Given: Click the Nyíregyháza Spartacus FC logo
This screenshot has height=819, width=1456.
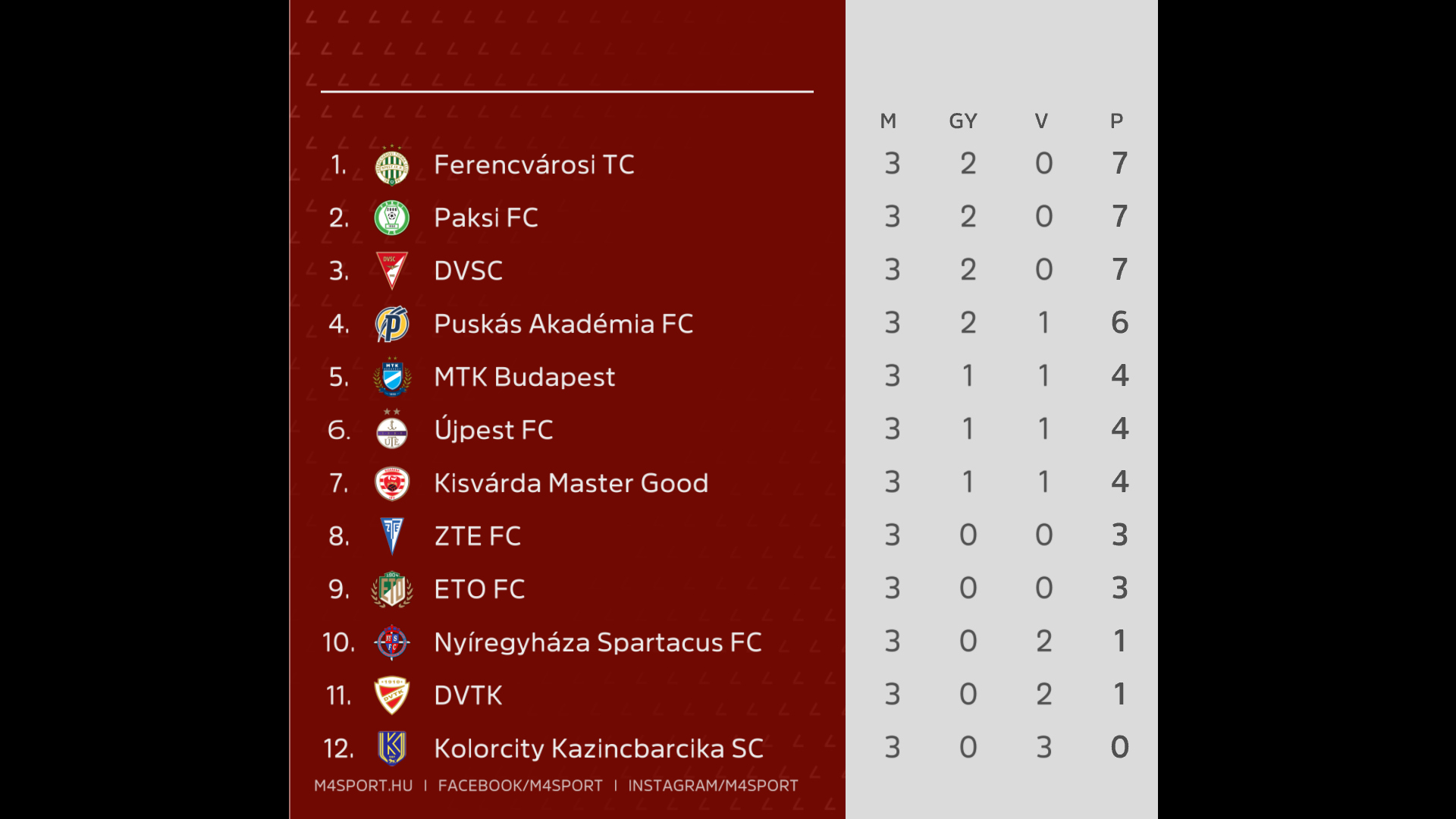Looking at the screenshot, I should pos(392,642).
